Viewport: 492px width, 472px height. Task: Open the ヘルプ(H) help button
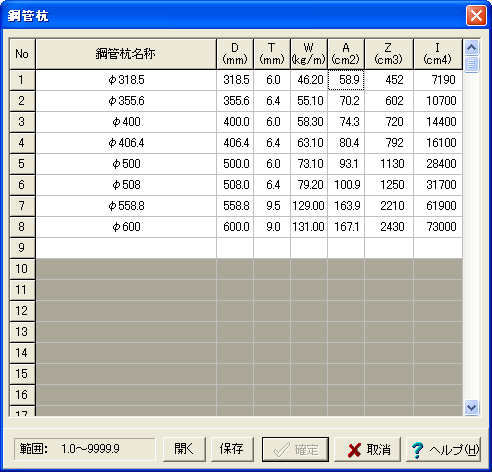(x=444, y=450)
